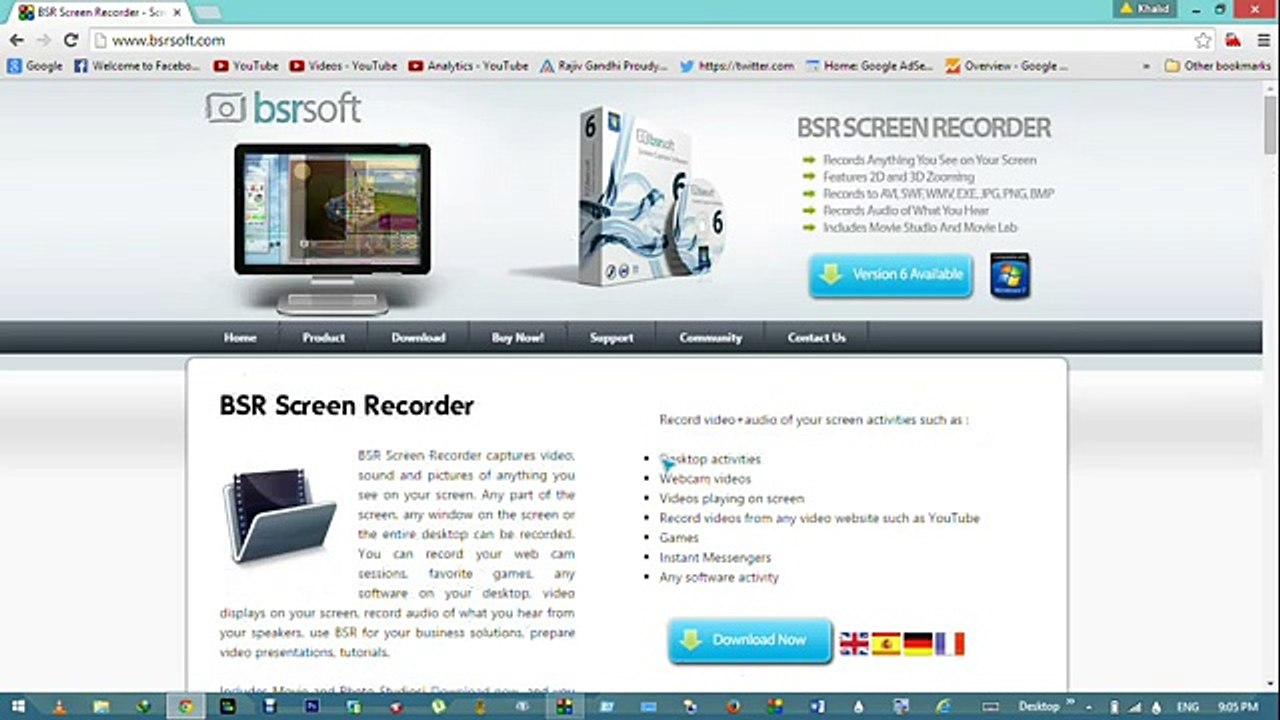Screen dimensions: 1280x720
Task: Open the Overview - Google bookmark
Action: [x=1006, y=66]
